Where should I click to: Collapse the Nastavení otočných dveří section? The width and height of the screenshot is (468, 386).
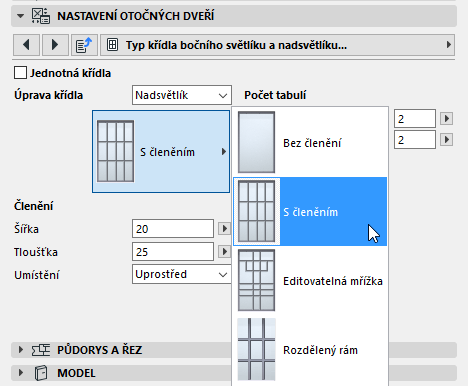pyautogui.click(x=20, y=16)
